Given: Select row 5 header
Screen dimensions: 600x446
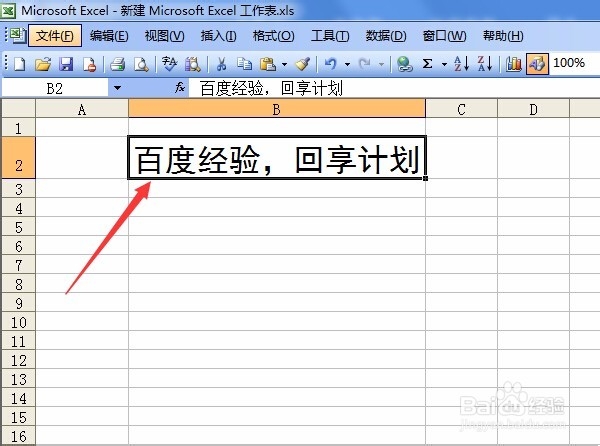Looking at the screenshot, I should [18, 227].
